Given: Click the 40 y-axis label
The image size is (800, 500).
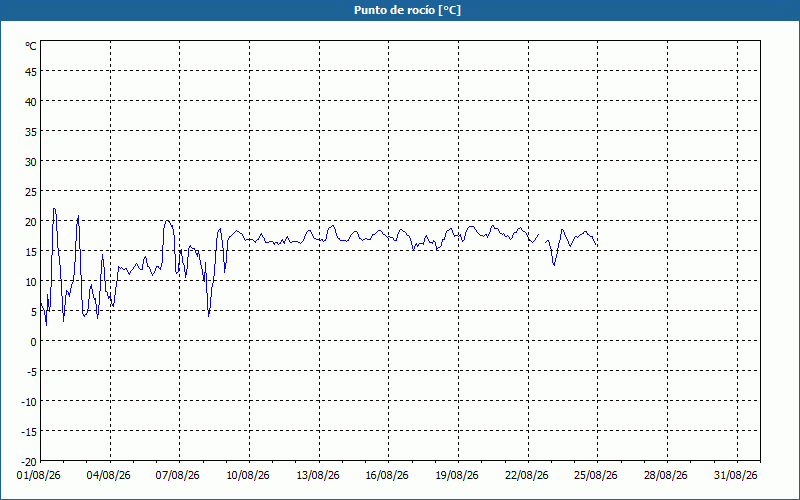Looking at the screenshot, I should (31, 102).
